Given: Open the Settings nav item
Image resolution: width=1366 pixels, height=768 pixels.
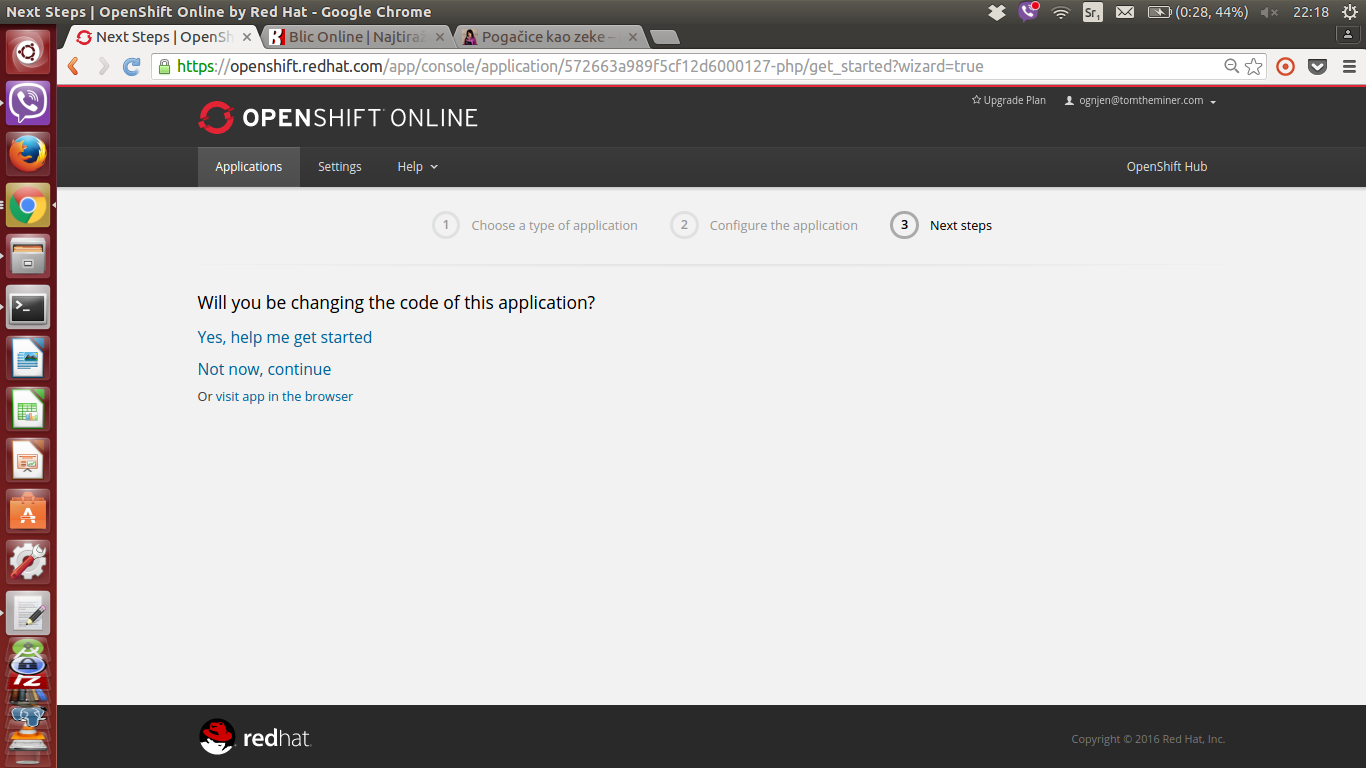Looking at the screenshot, I should [x=340, y=167].
